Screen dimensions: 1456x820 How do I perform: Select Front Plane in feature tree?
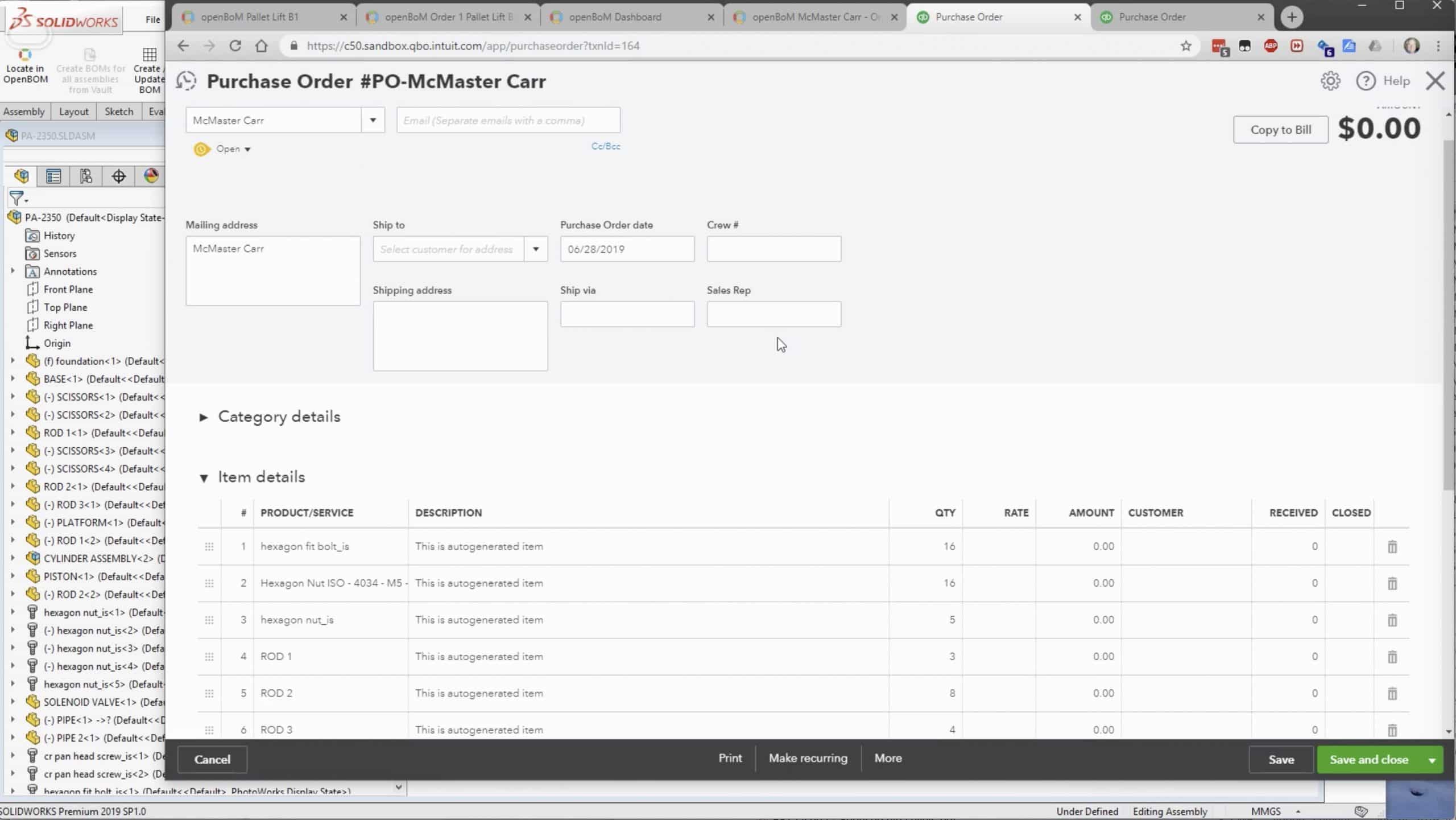tap(68, 290)
